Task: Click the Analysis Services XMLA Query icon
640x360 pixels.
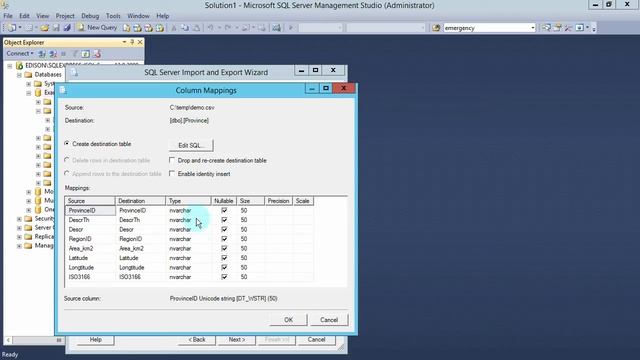Action: [160, 28]
